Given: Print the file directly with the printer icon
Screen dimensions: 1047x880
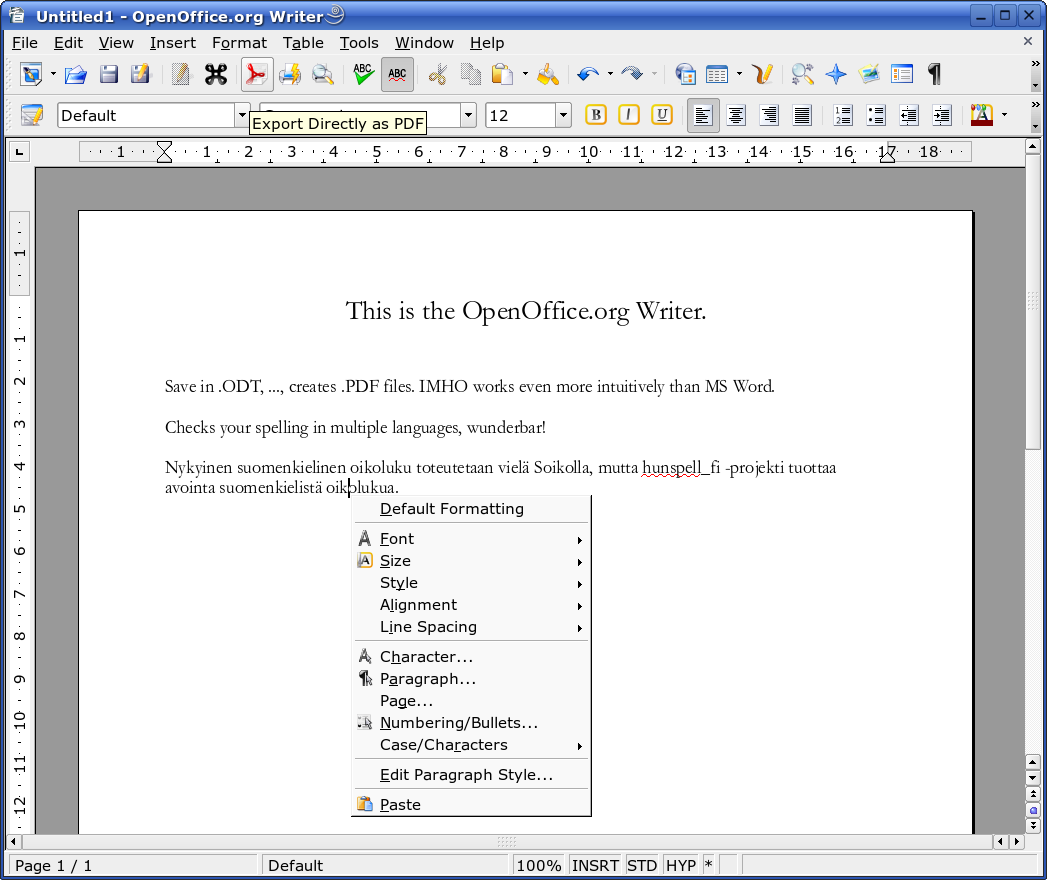Looking at the screenshot, I should [290, 74].
